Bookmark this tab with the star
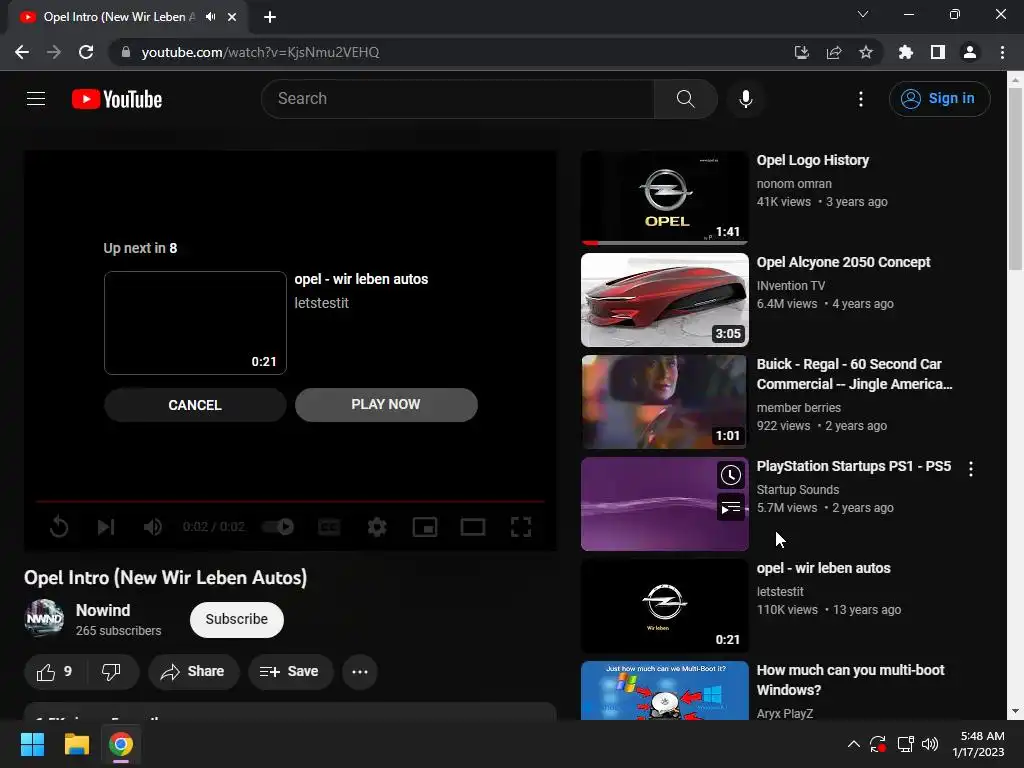 pos(866,52)
